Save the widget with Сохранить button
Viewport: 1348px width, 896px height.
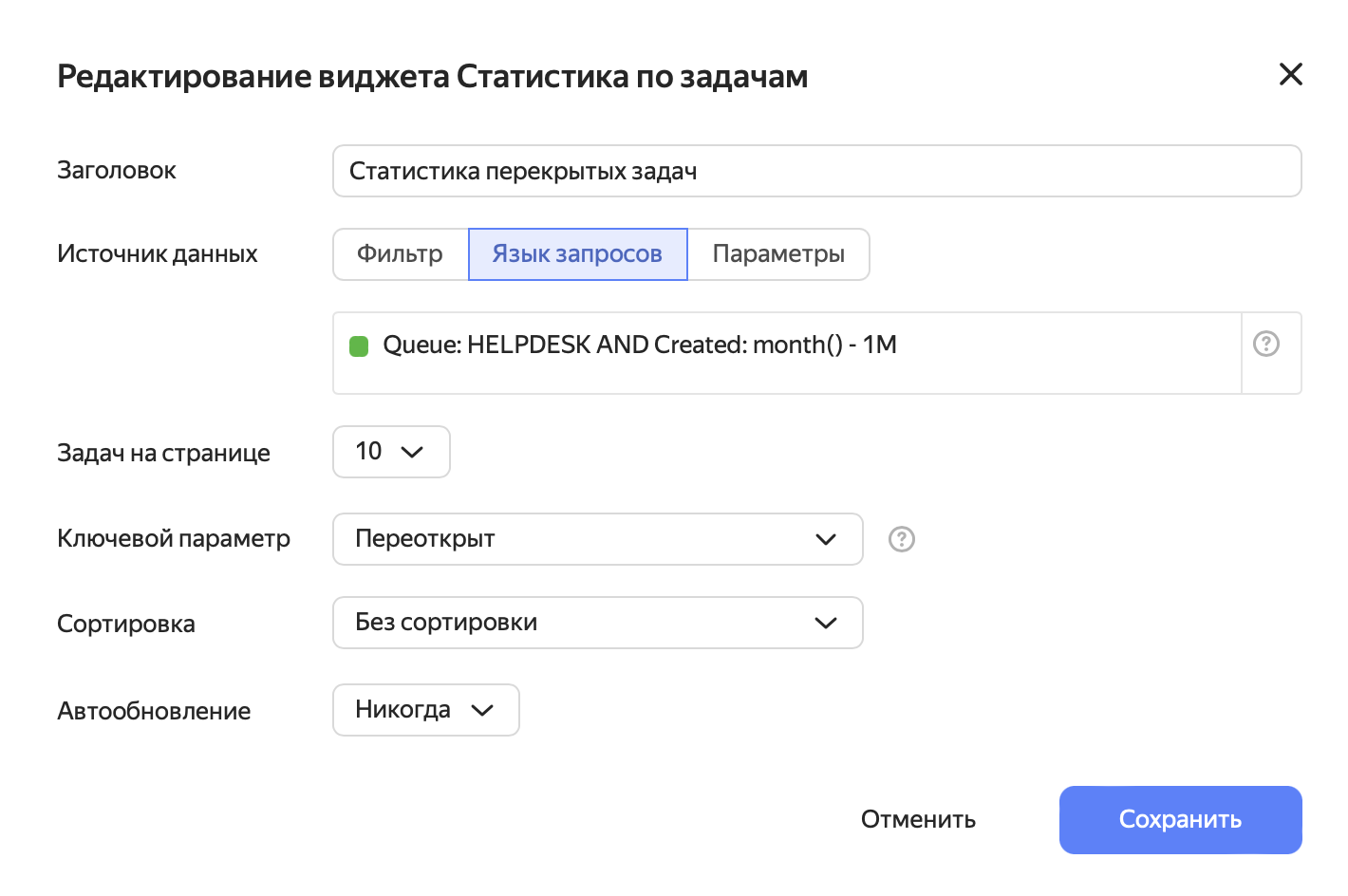click(1180, 819)
